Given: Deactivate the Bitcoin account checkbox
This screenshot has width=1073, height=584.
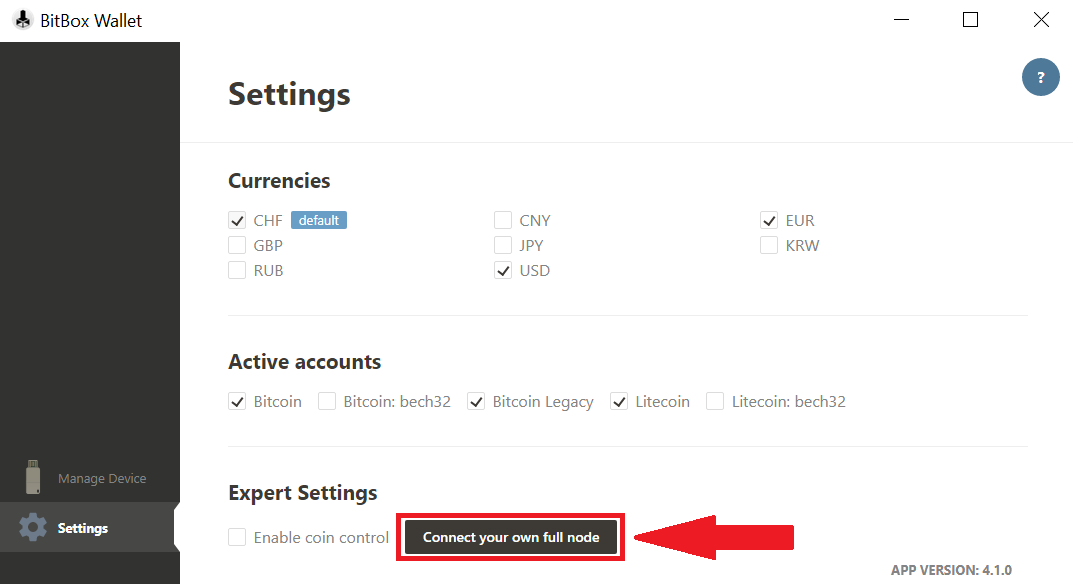Looking at the screenshot, I should (x=237, y=402).
